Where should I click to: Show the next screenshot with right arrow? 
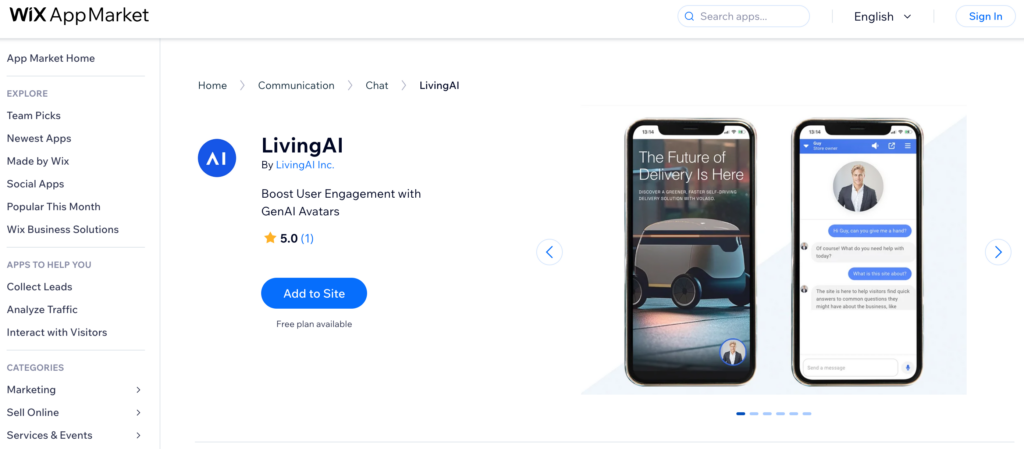998,252
